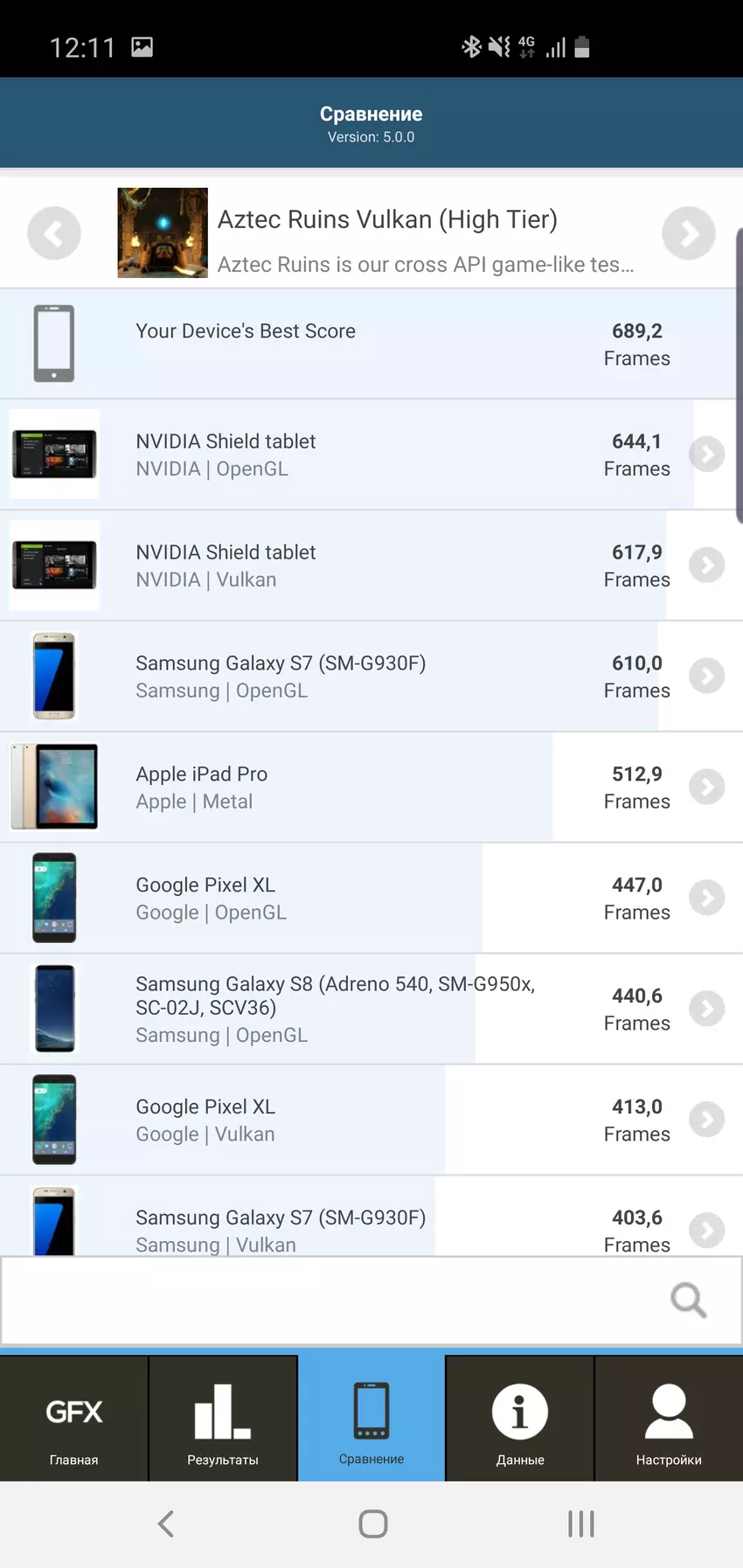Viewport: 743px width, 1568px height.
Task: Open the Данные info tab
Action: pos(520,1419)
